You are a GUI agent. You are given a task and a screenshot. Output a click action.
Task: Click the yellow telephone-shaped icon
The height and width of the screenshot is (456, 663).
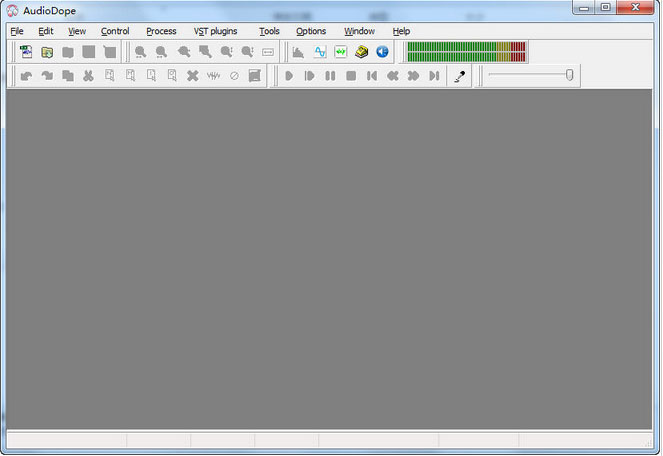coord(362,52)
